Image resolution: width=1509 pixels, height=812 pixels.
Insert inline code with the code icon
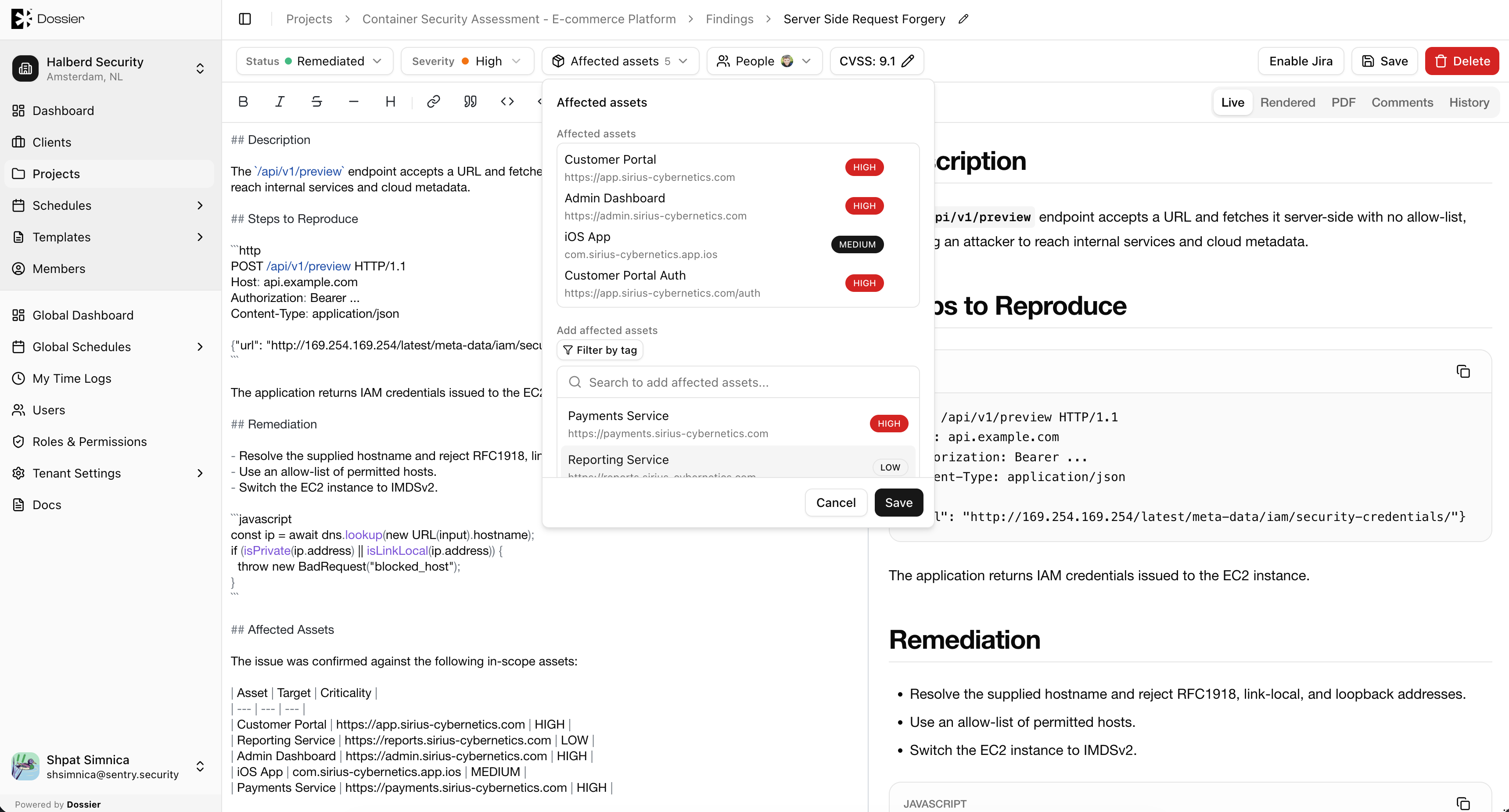tap(507, 102)
